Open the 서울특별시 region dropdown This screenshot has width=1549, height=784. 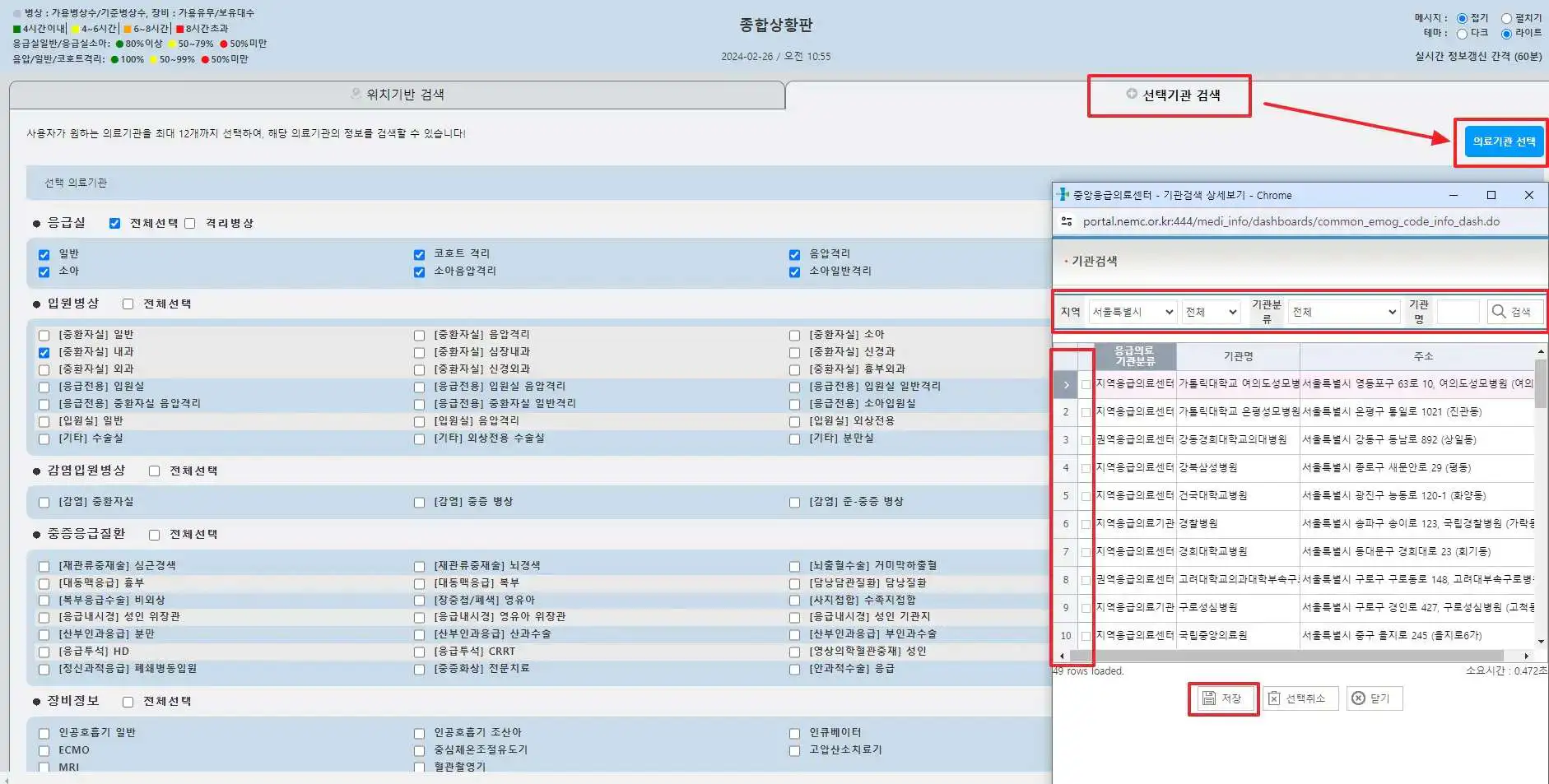[1133, 312]
